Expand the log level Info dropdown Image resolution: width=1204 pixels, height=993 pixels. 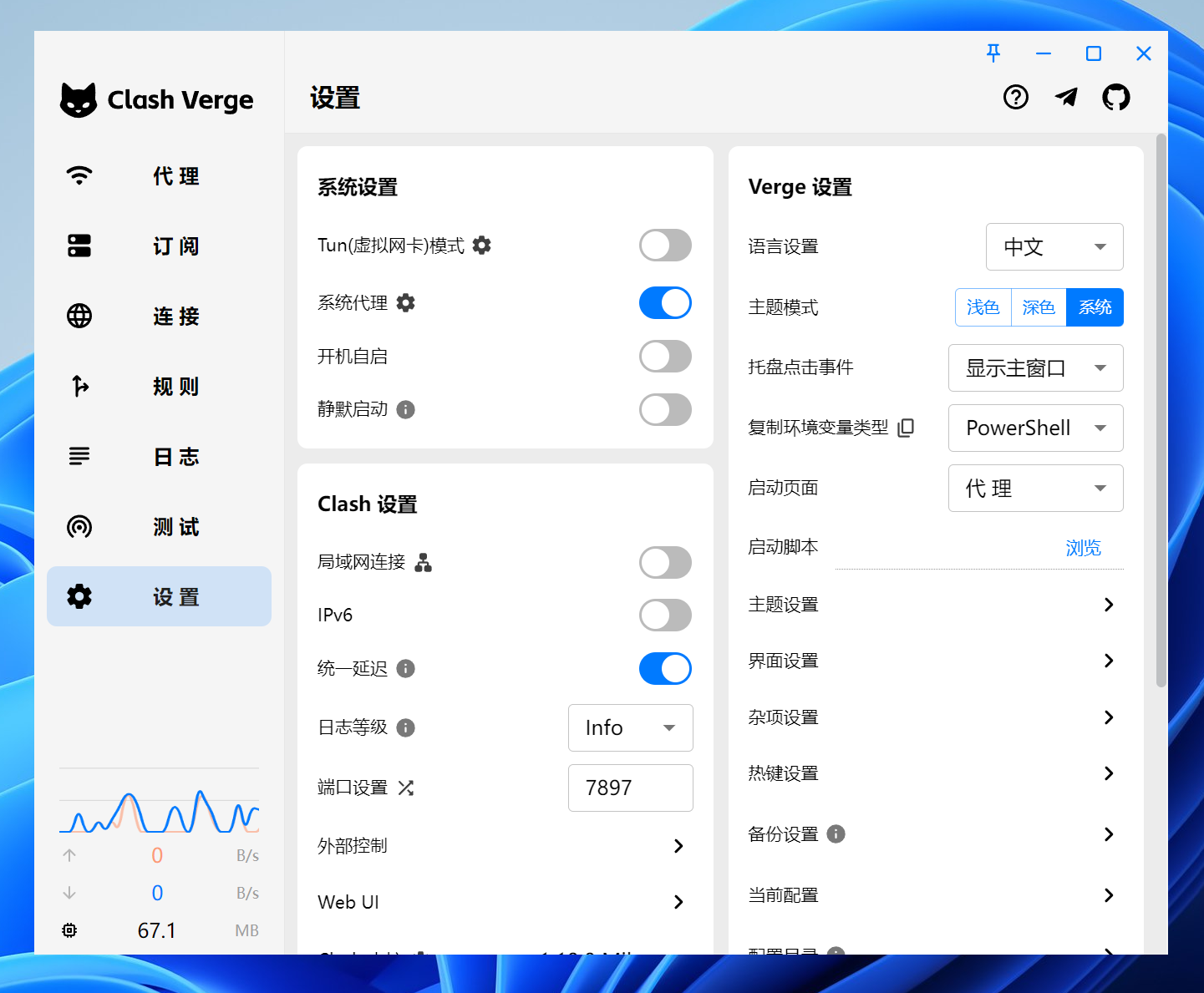[x=630, y=728]
